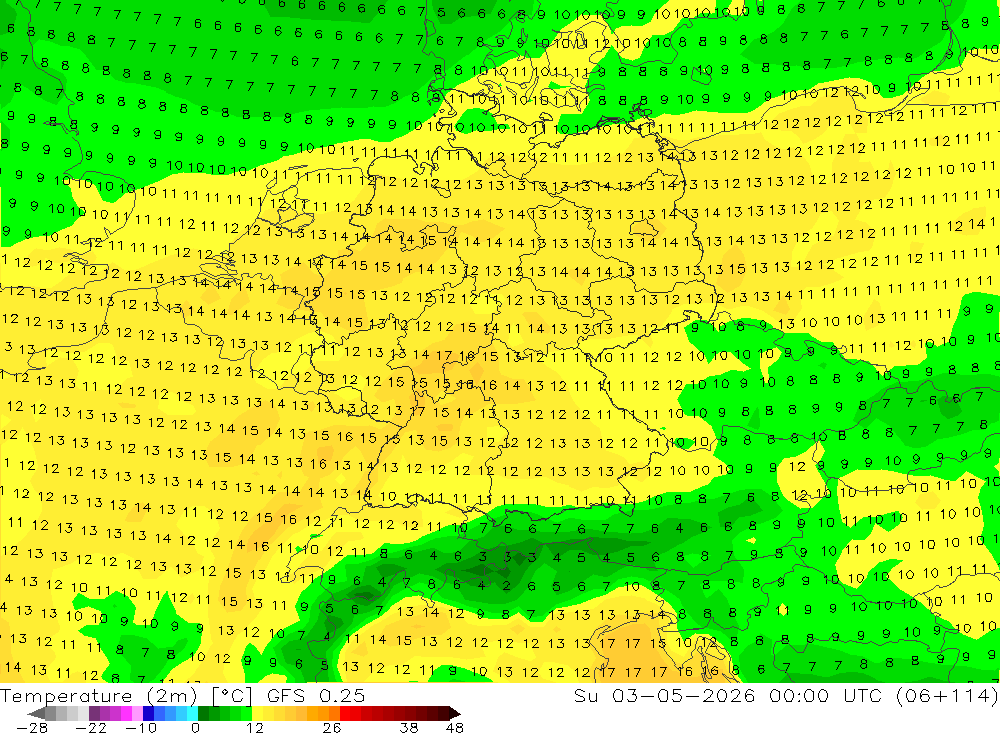Click the 'GFS 0.25' model label
The image size is (1000, 733).
(316, 695)
